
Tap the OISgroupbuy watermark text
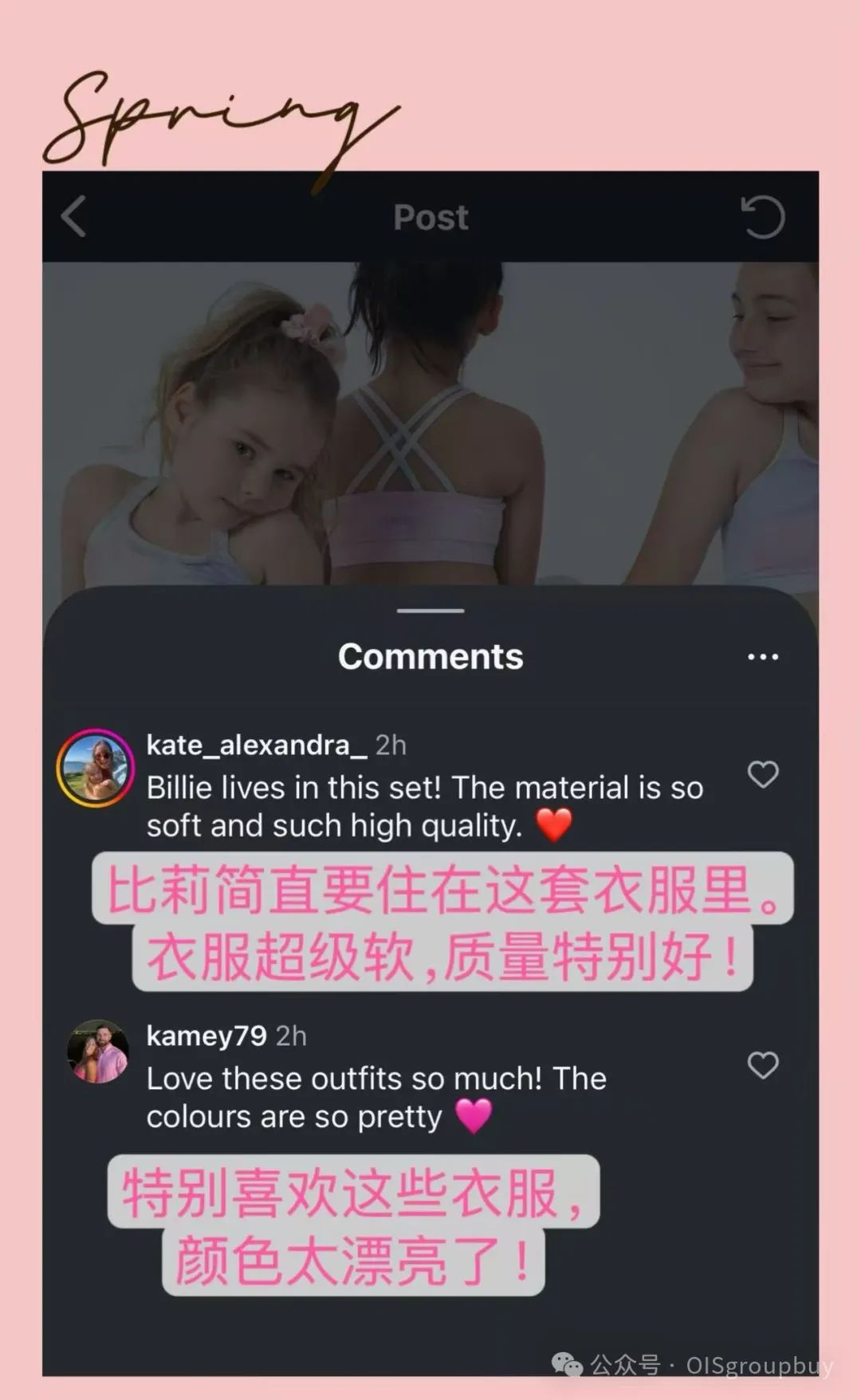click(x=760, y=1366)
